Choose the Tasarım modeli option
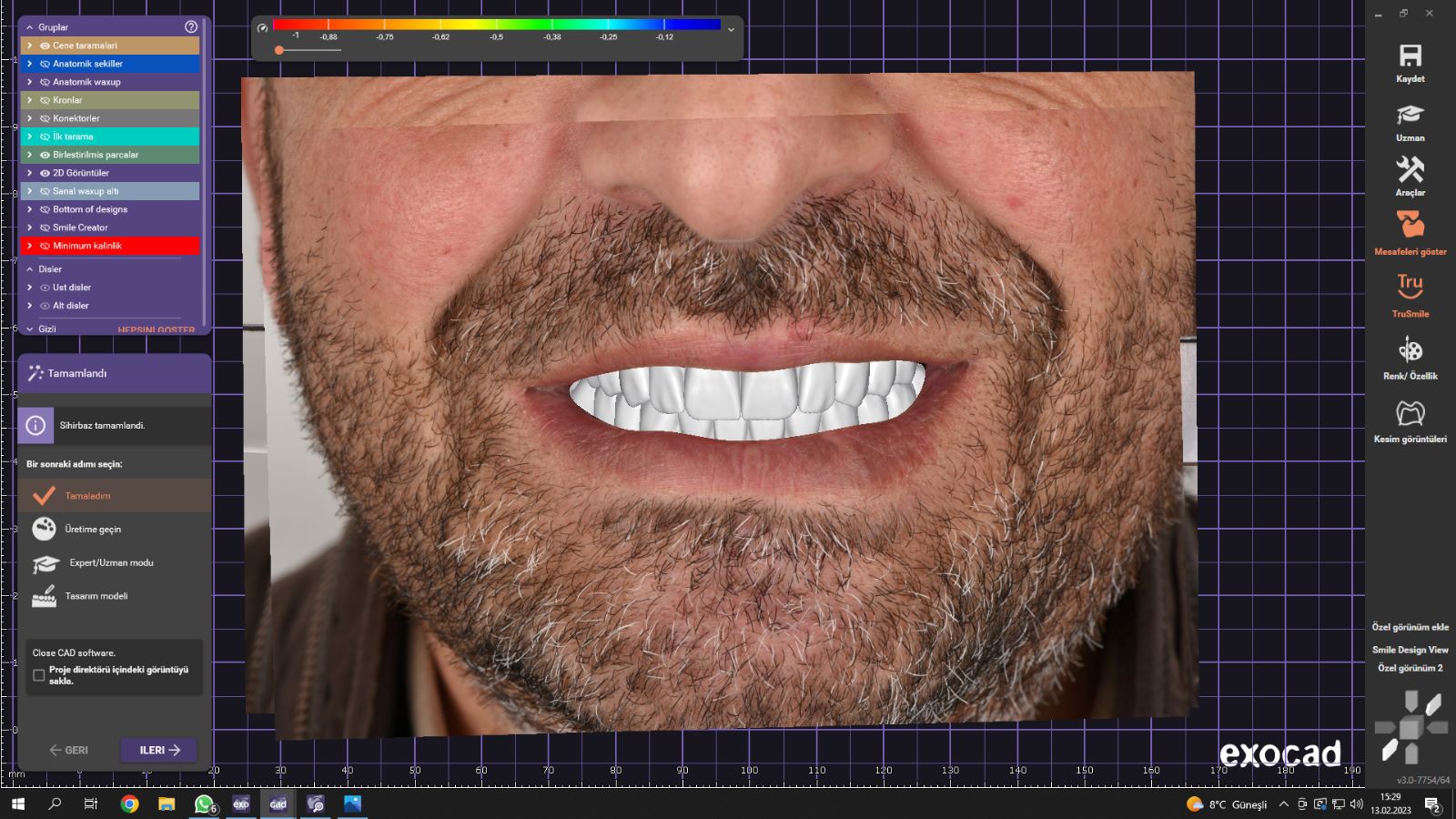1456x819 pixels. click(96, 596)
